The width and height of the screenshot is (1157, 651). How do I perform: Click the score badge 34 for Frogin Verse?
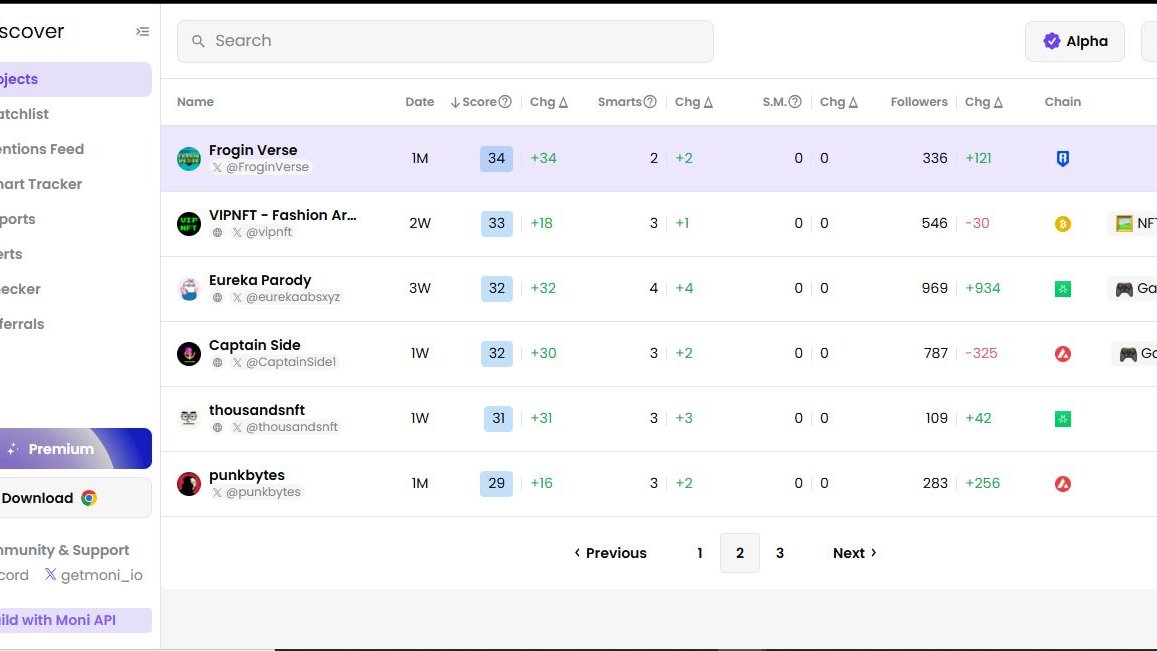pyautogui.click(x=497, y=159)
